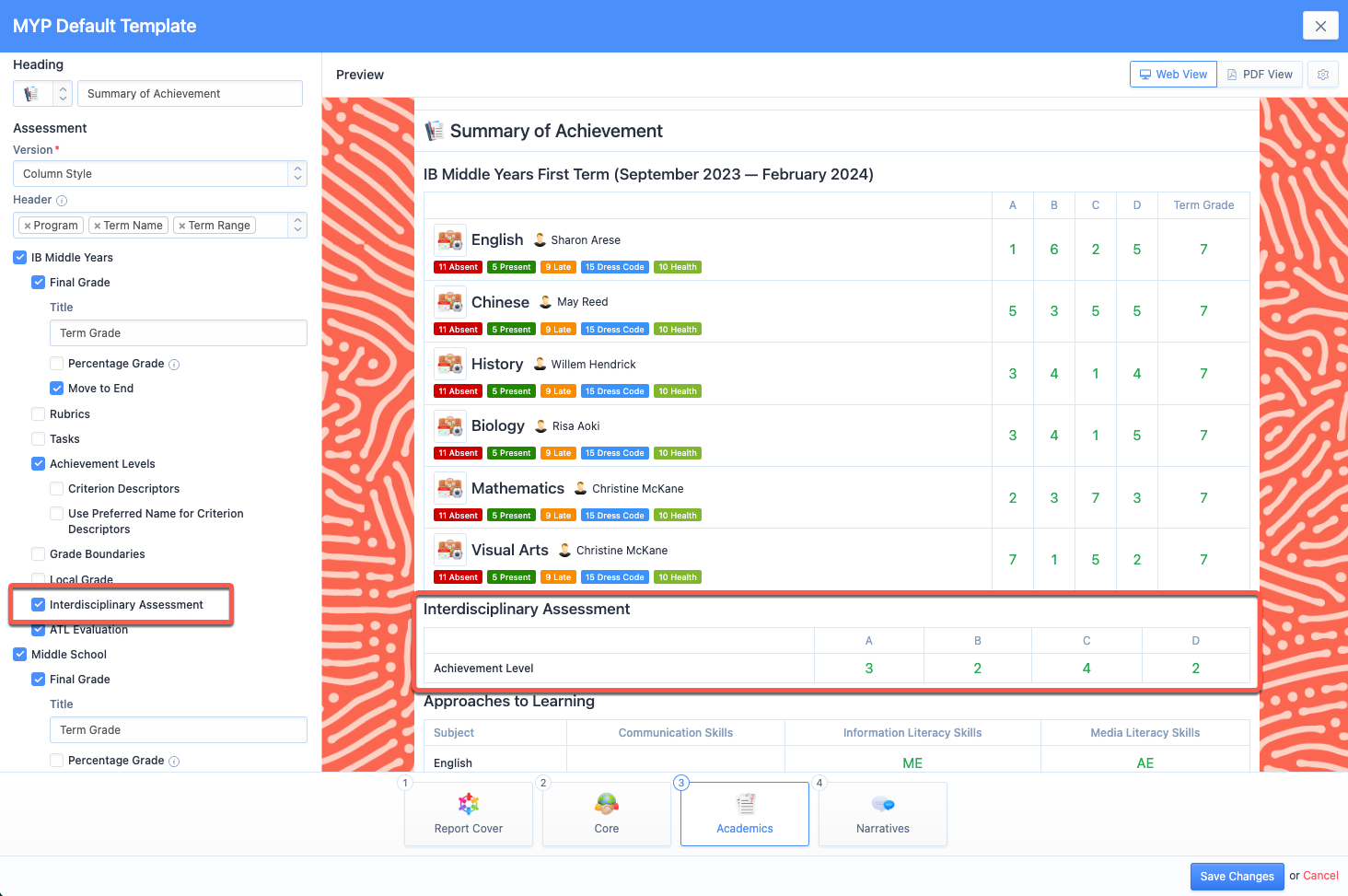Viewport: 1348px width, 896px height.
Task: Click info icon beside Header label
Action: point(62,201)
